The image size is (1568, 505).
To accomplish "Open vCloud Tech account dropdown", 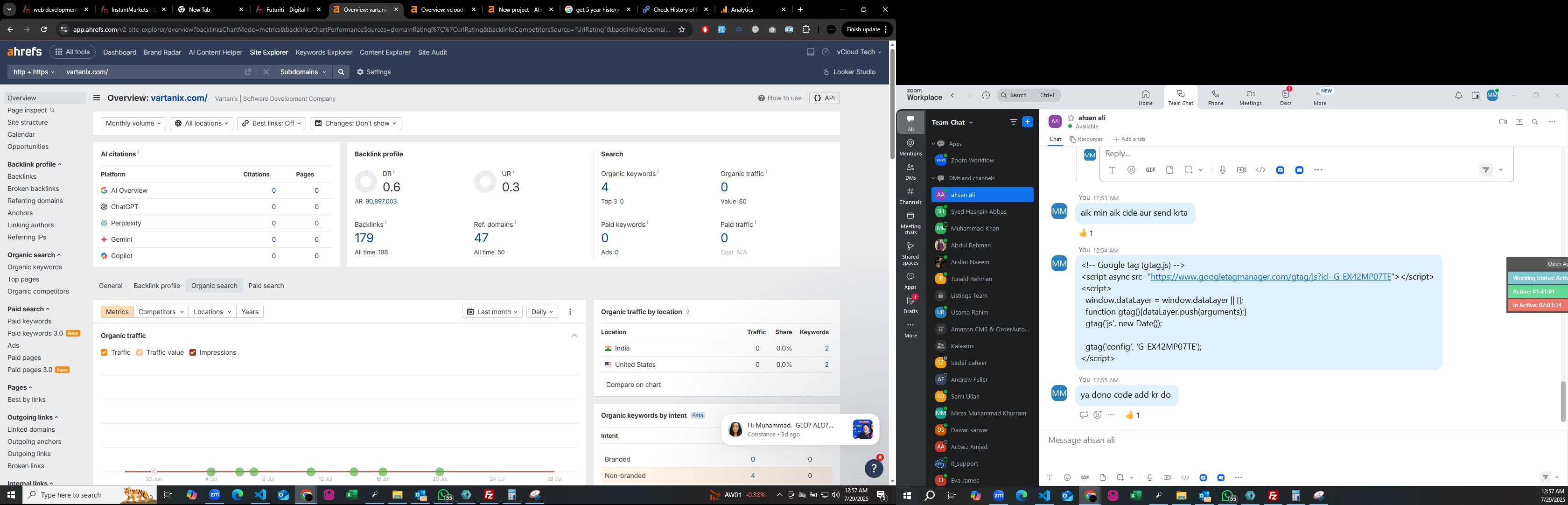I will [859, 52].
